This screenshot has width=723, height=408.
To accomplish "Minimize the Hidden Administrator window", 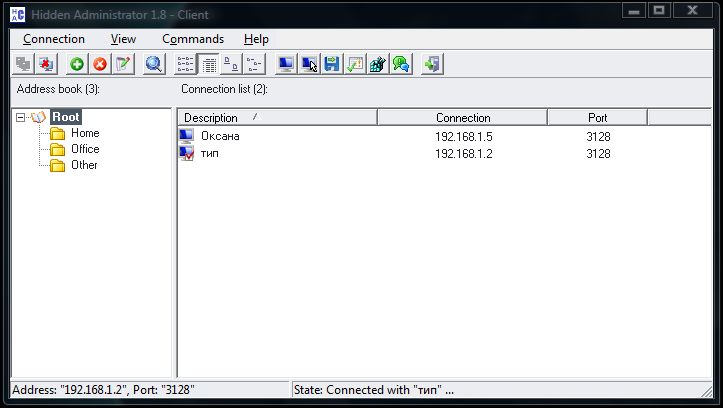I will 634,10.
